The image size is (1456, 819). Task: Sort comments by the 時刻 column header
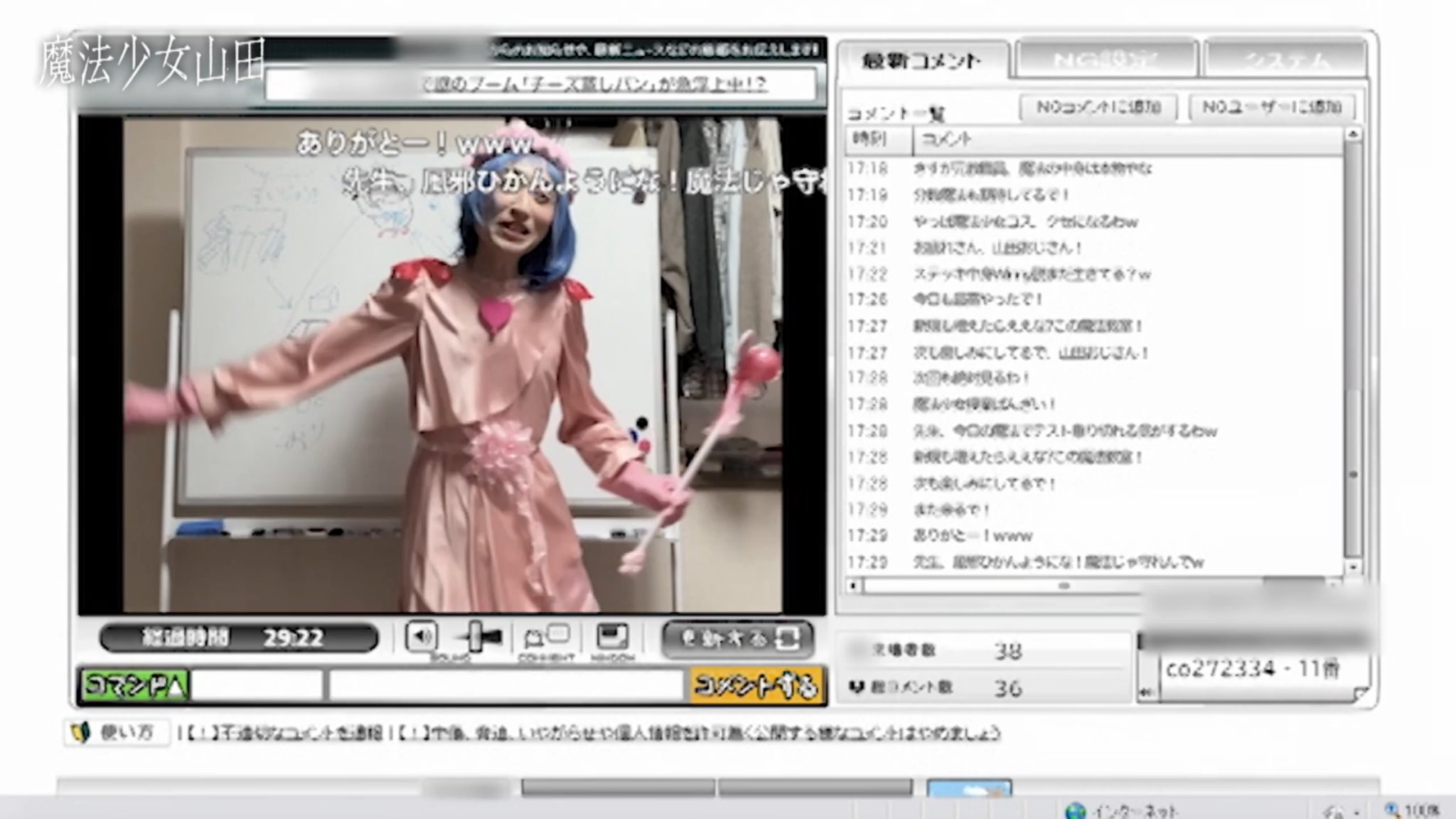click(872, 140)
